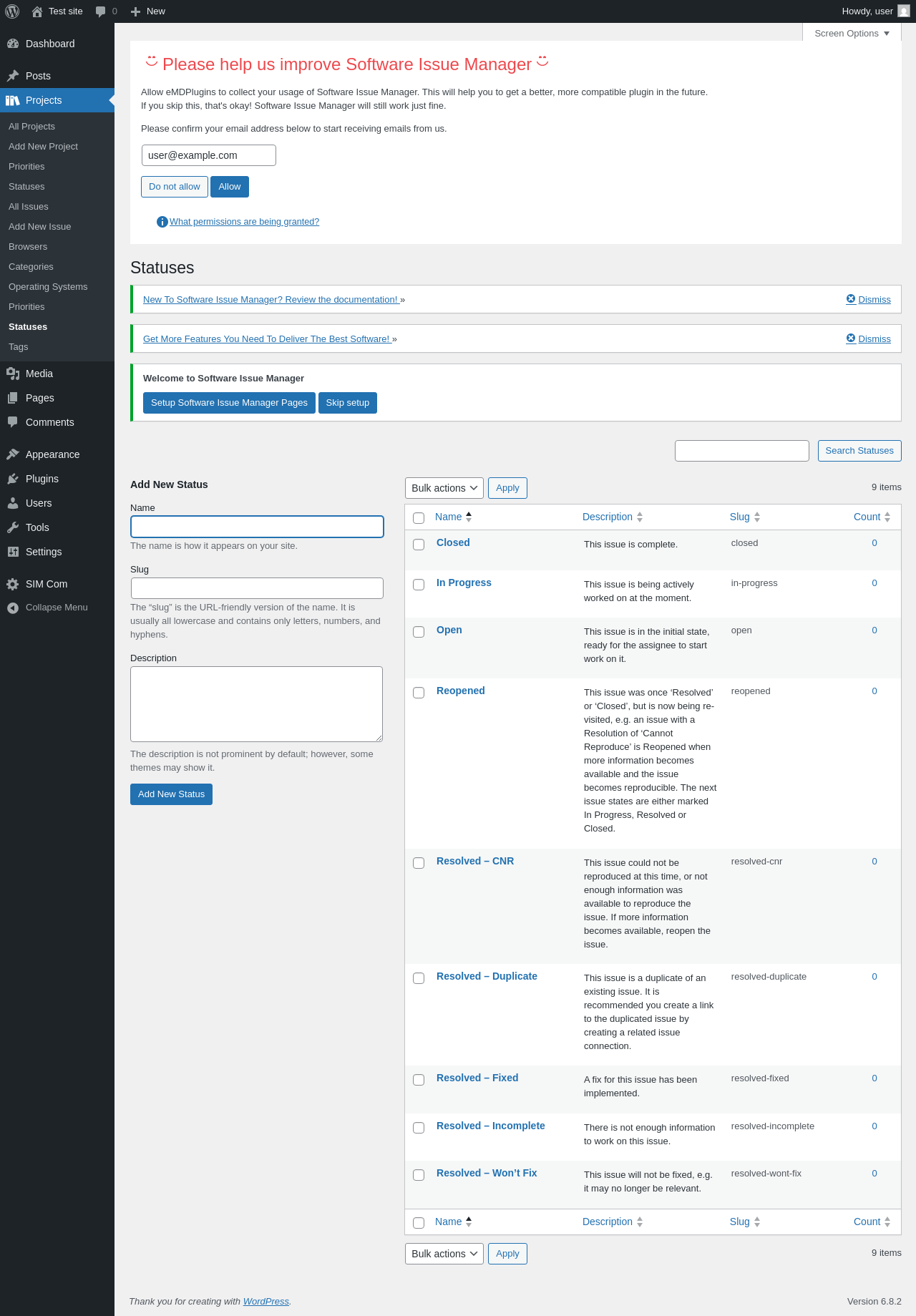Click the Collapse Menu arrow icon
Image resolution: width=916 pixels, height=1316 pixels.
(13, 608)
